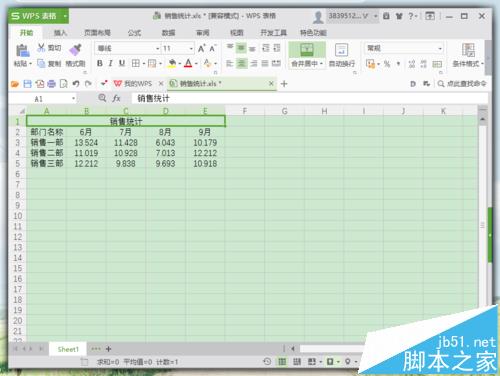Image resolution: width=500 pixels, height=376 pixels.
Task: Click the clear formatting eraser icon
Action: 207,63
